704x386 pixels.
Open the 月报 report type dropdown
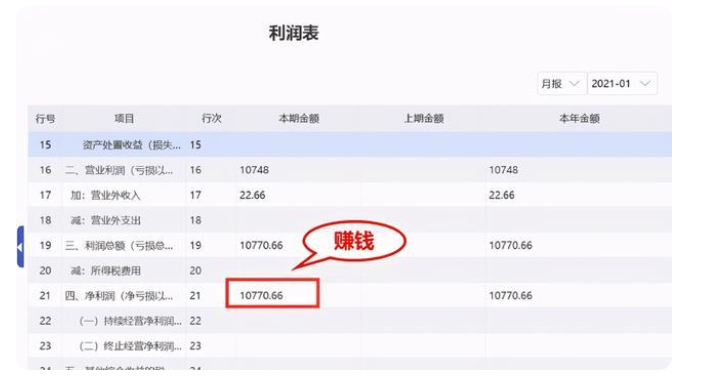click(561, 83)
